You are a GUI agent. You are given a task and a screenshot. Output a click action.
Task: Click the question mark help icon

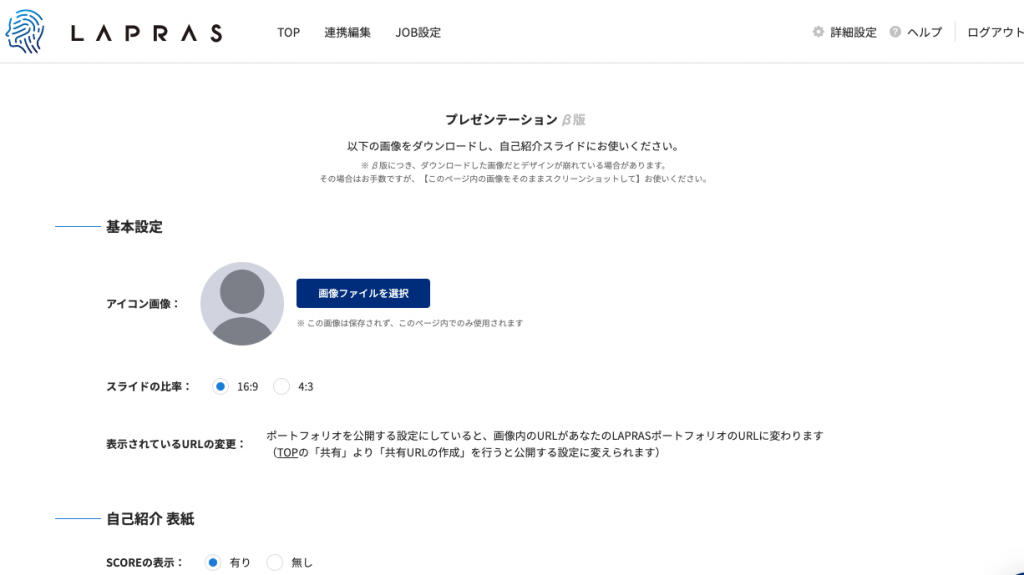(x=895, y=32)
